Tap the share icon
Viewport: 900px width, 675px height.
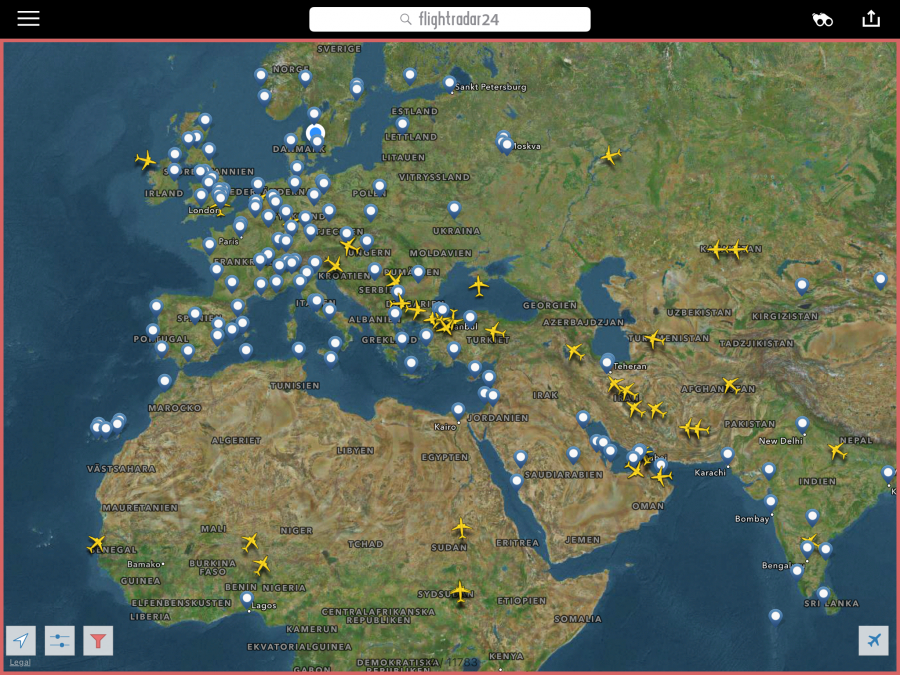coord(871,19)
